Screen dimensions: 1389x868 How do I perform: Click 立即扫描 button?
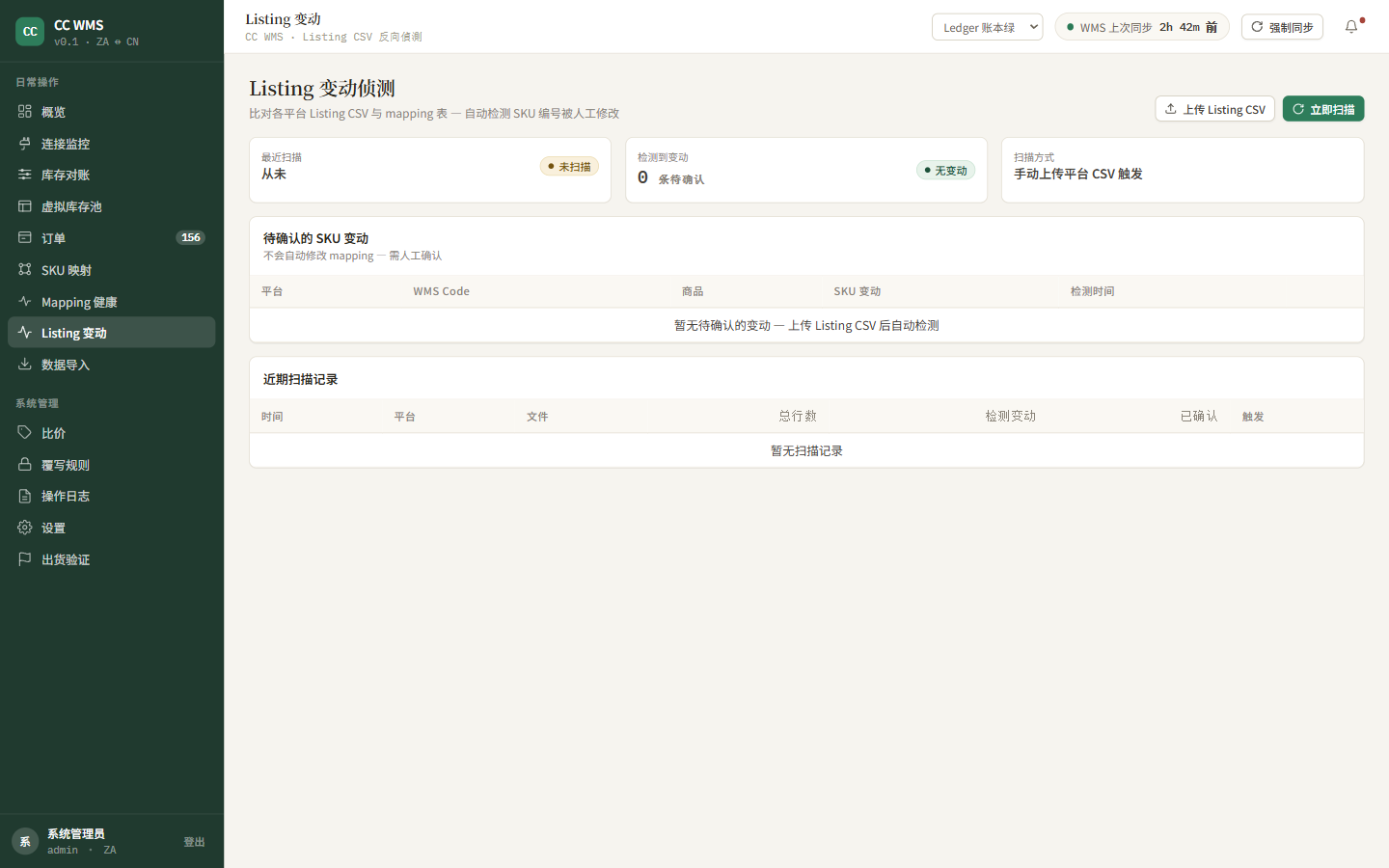pos(1323,109)
